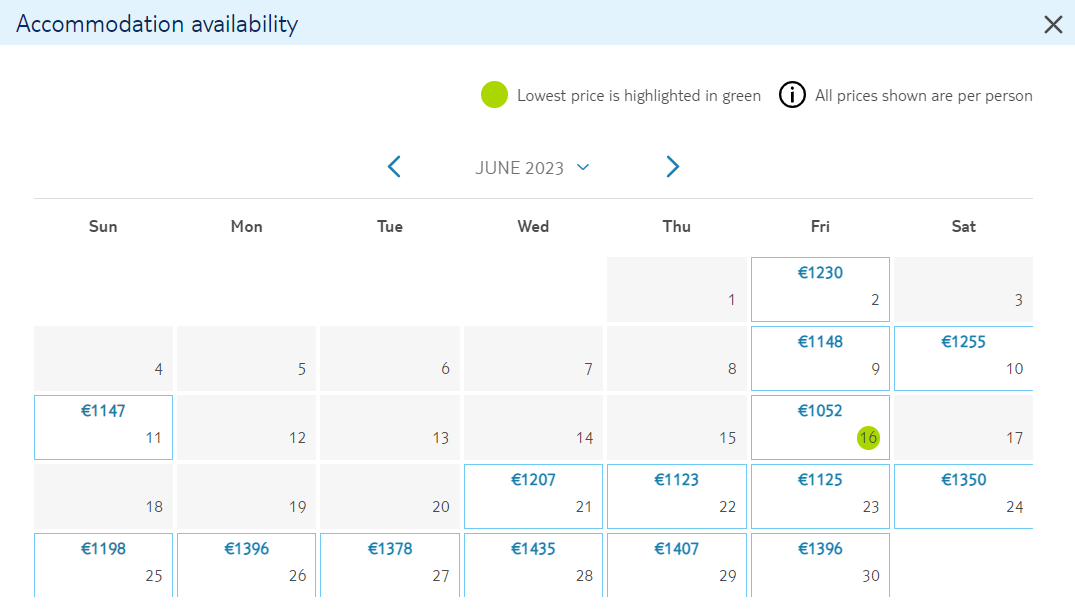Click the unavailable June 12 cell
The height and width of the screenshot is (613, 1075).
pos(246,427)
